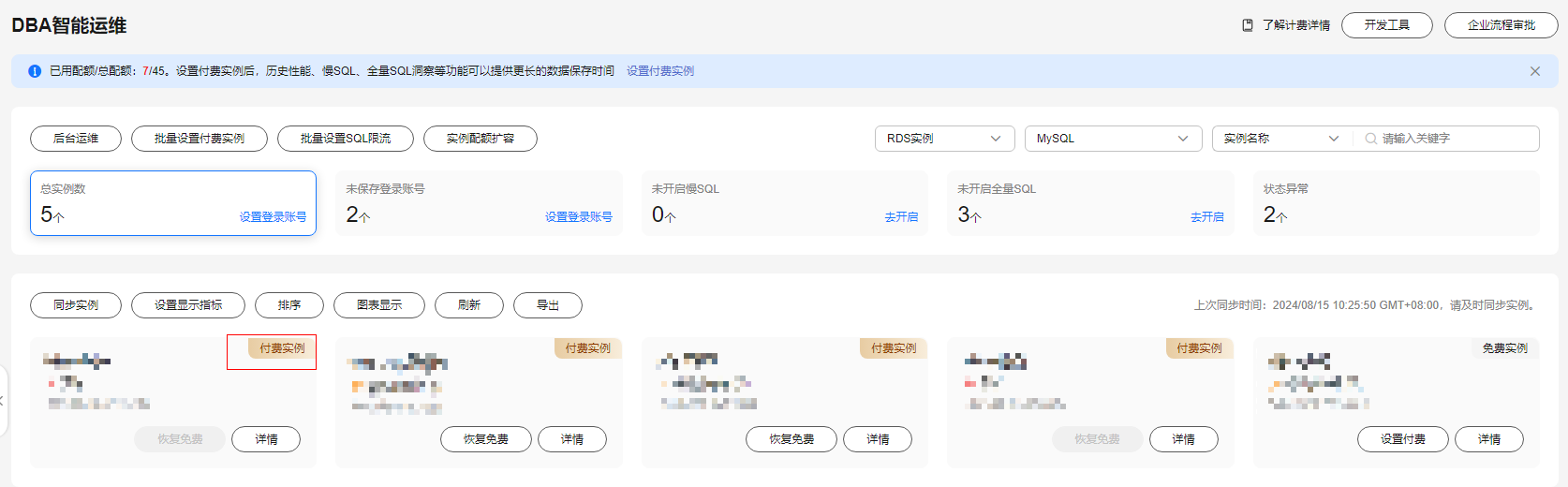Click 批量设置SQL限流 button
The height and width of the screenshot is (487, 1568).
[346, 139]
